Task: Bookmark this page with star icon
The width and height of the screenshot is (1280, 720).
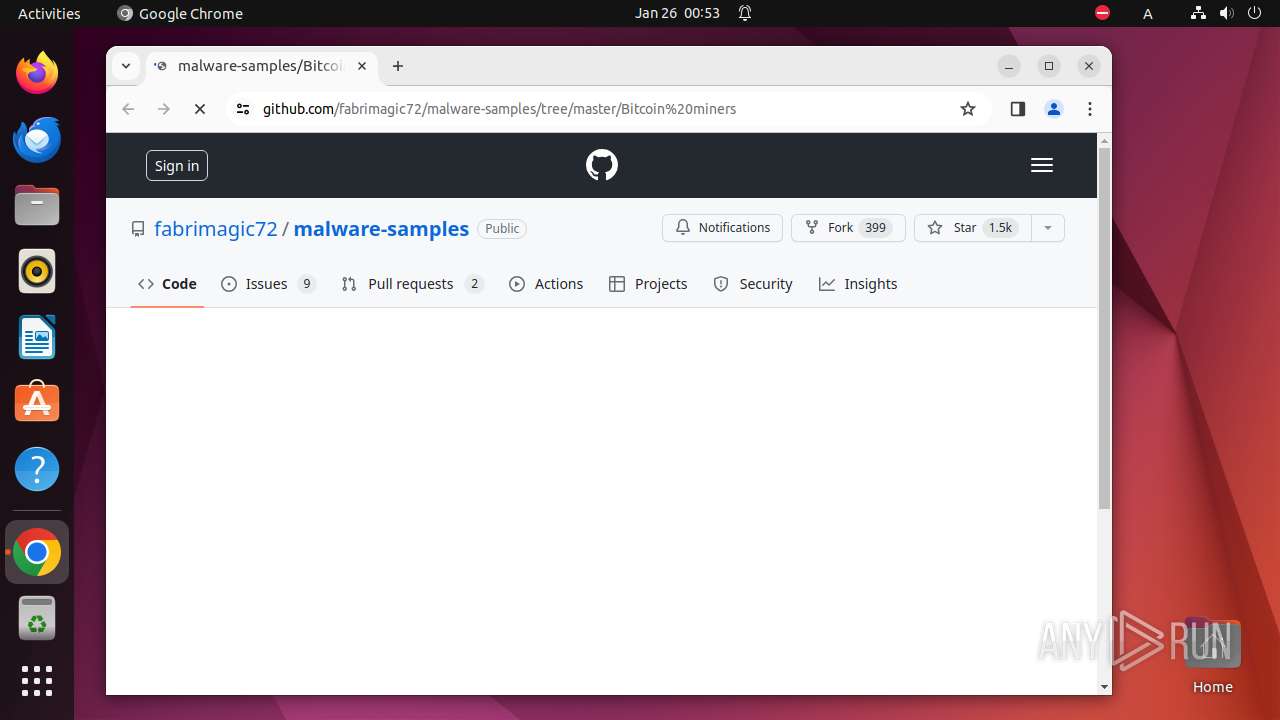Action: 968,109
